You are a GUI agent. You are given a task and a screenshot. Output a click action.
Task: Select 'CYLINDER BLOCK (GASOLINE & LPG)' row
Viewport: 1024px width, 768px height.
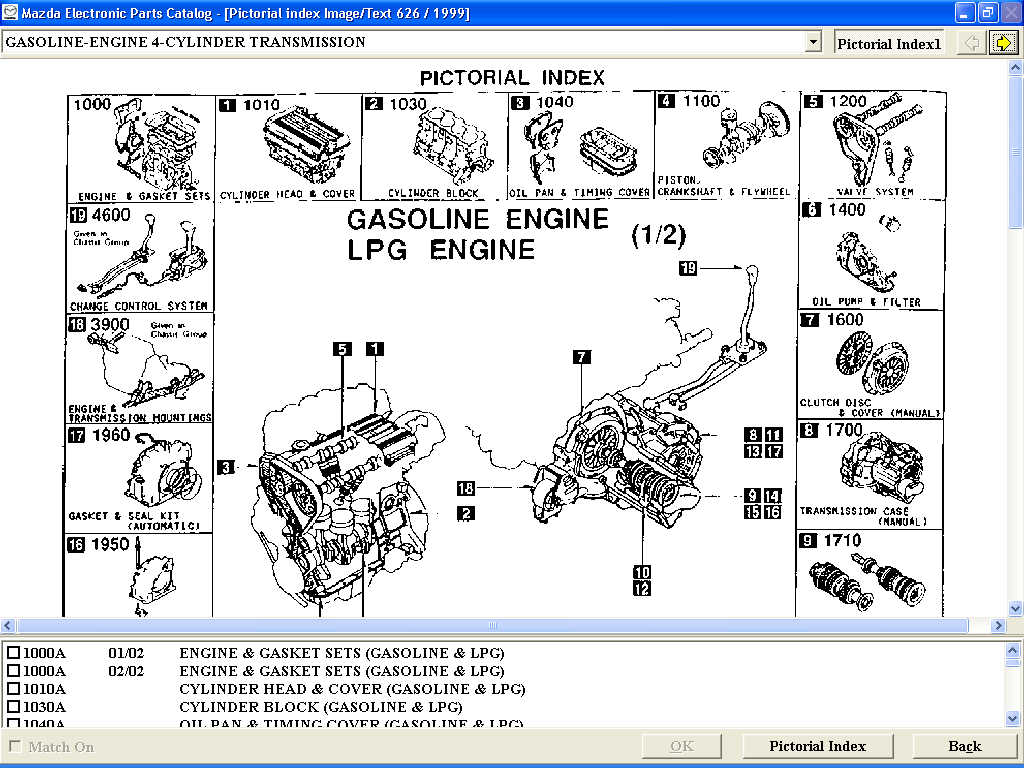pyautogui.click(x=321, y=707)
